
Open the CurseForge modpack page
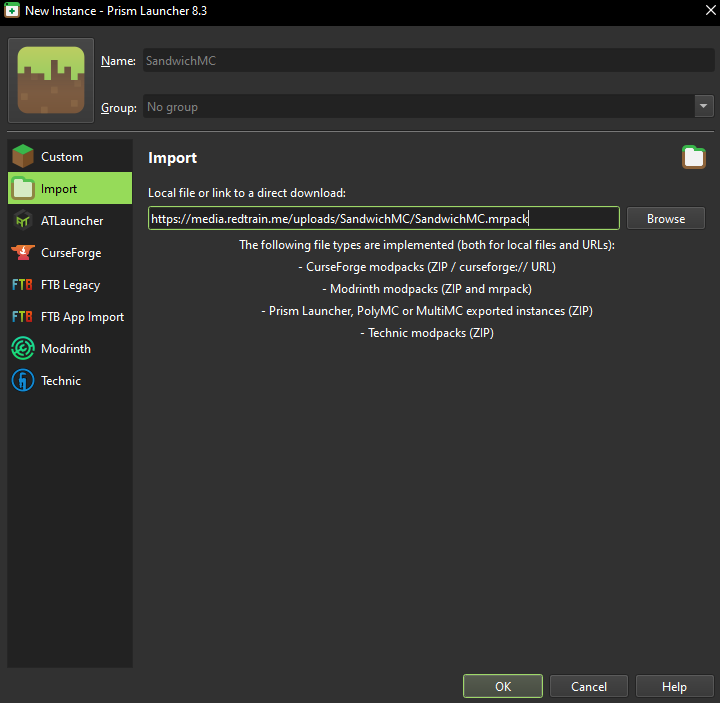pos(70,253)
